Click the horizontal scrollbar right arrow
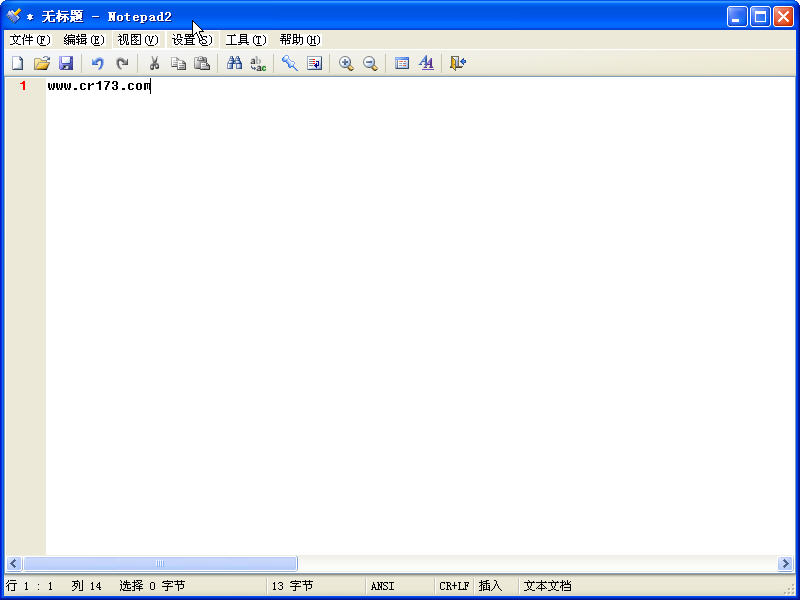 click(x=785, y=563)
